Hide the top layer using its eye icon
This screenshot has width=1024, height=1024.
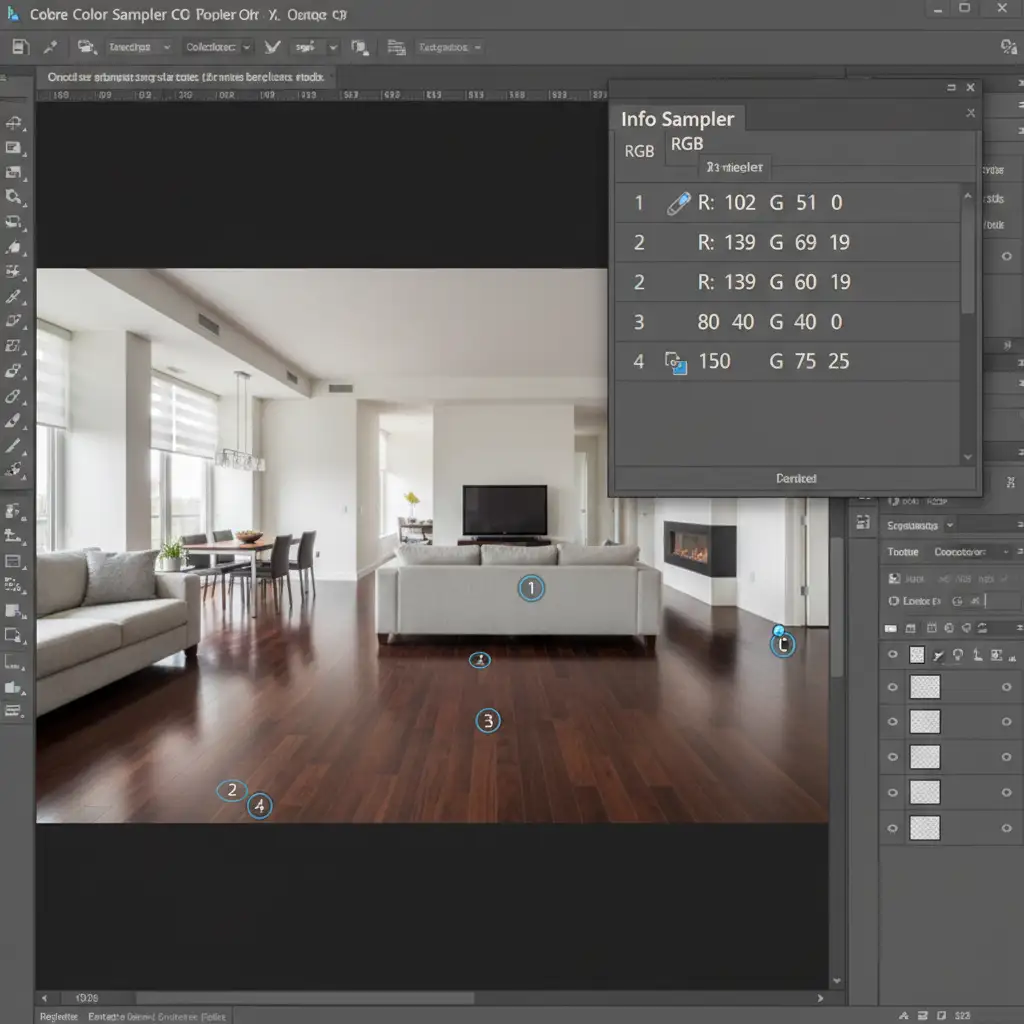tap(893, 655)
